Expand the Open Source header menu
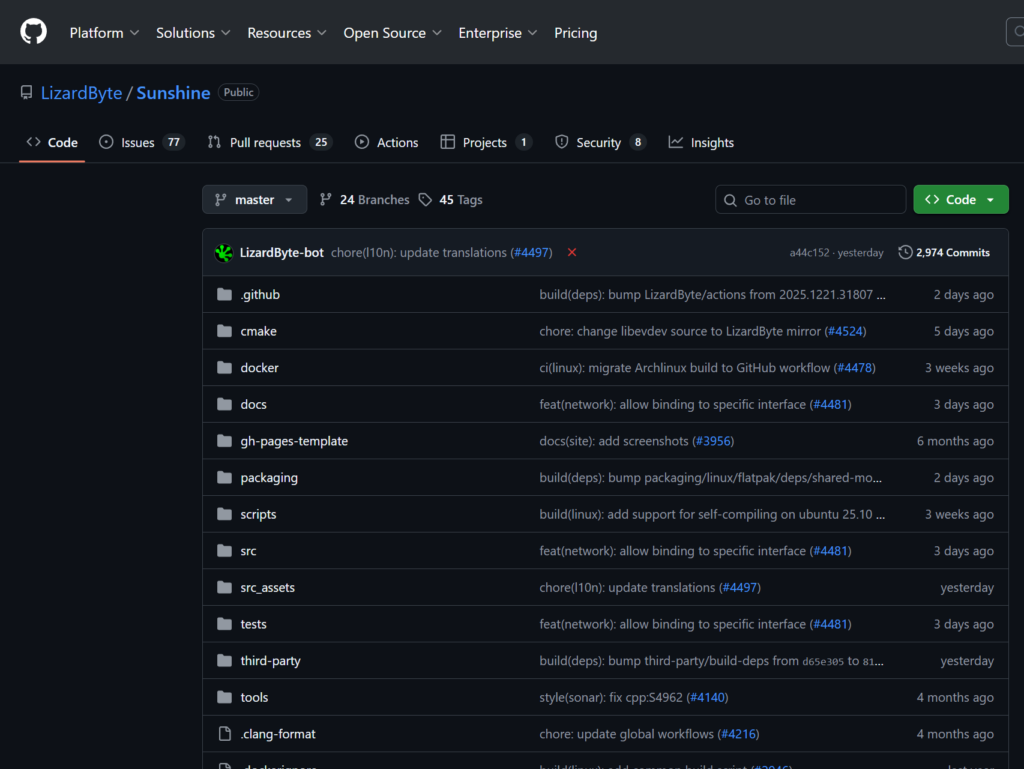The image size is (1024, 769). [x=392, y=33]
